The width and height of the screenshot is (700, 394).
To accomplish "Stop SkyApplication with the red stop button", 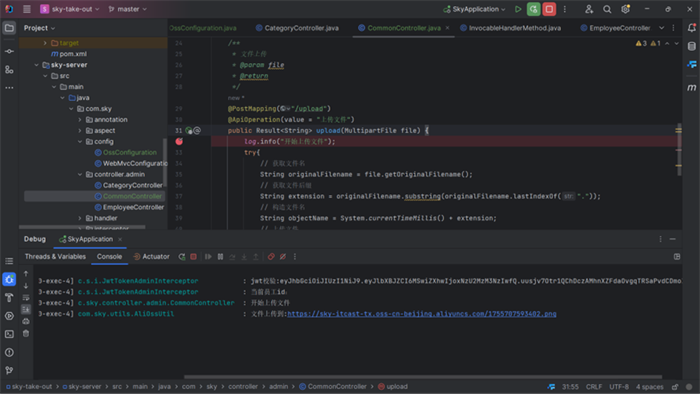I will [x=549, y=9].
